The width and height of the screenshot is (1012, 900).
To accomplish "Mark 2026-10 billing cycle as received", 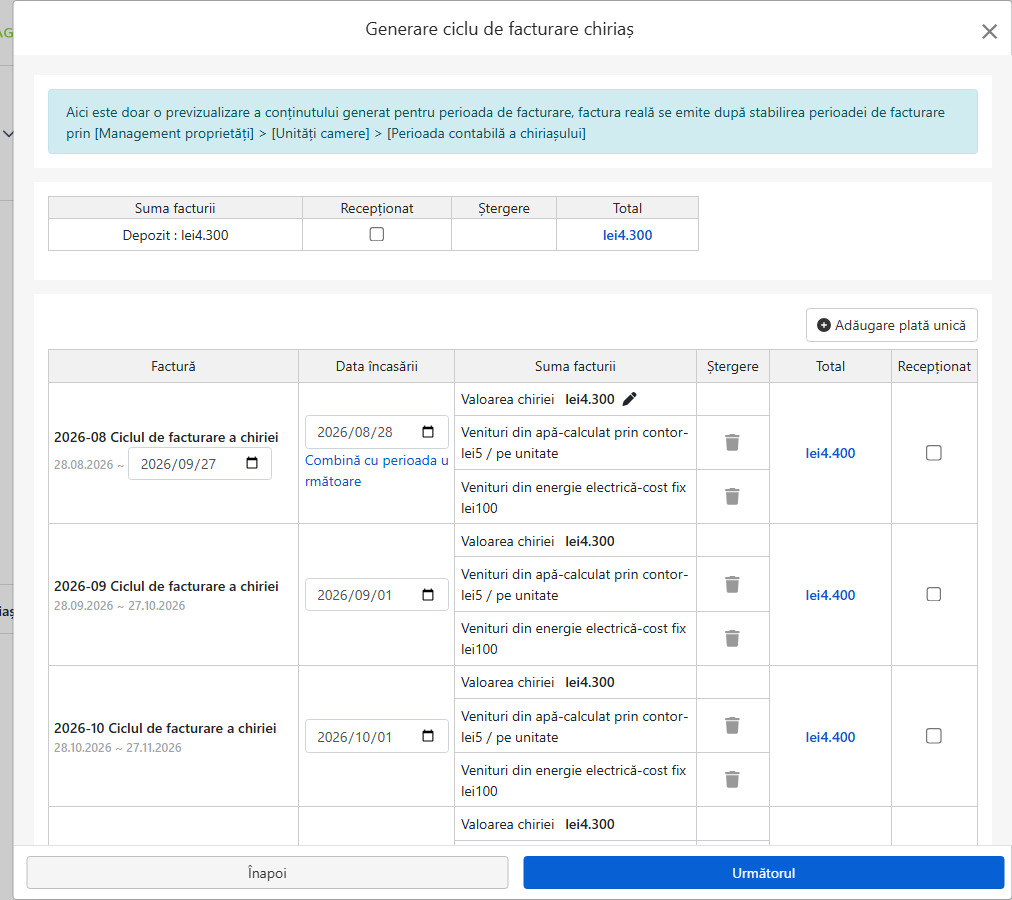I will tap(933, 736).
